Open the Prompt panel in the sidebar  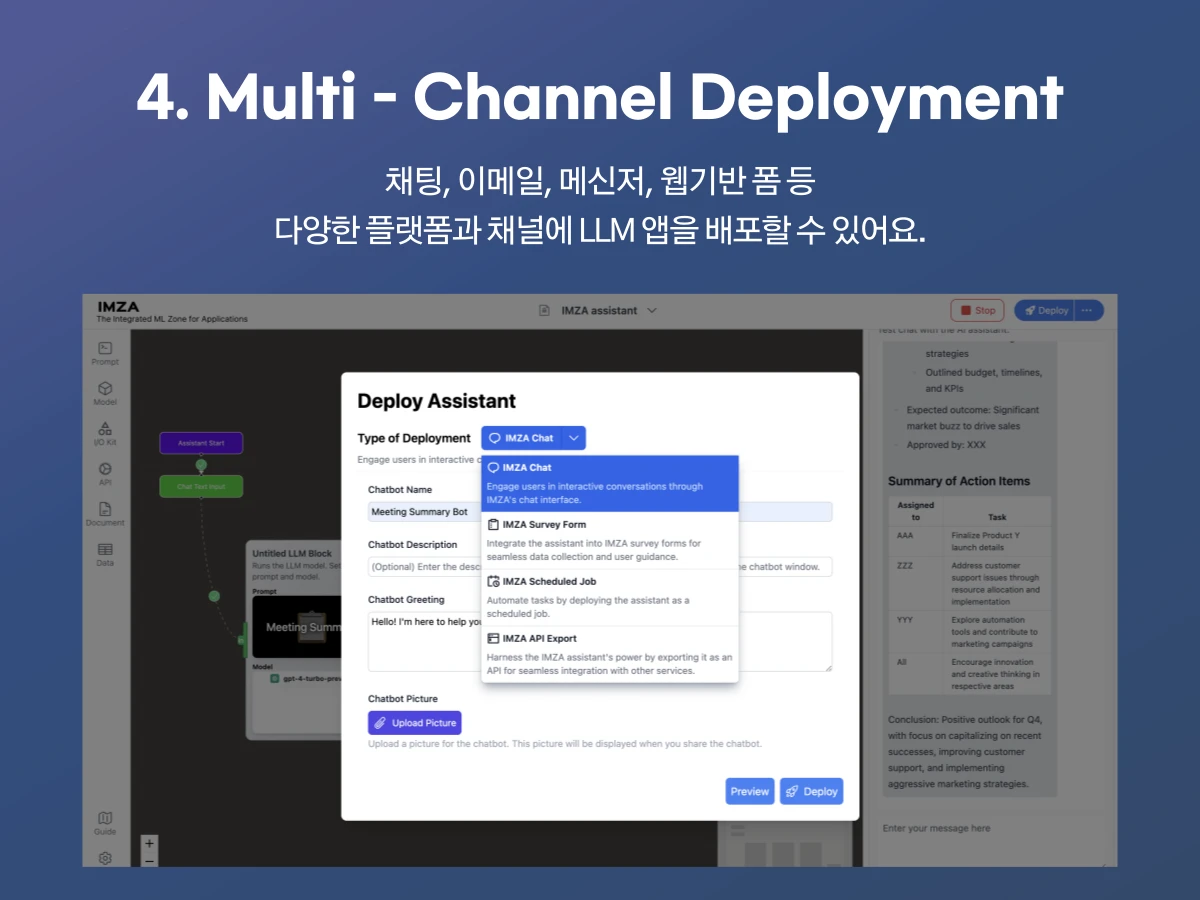(105, 353)
